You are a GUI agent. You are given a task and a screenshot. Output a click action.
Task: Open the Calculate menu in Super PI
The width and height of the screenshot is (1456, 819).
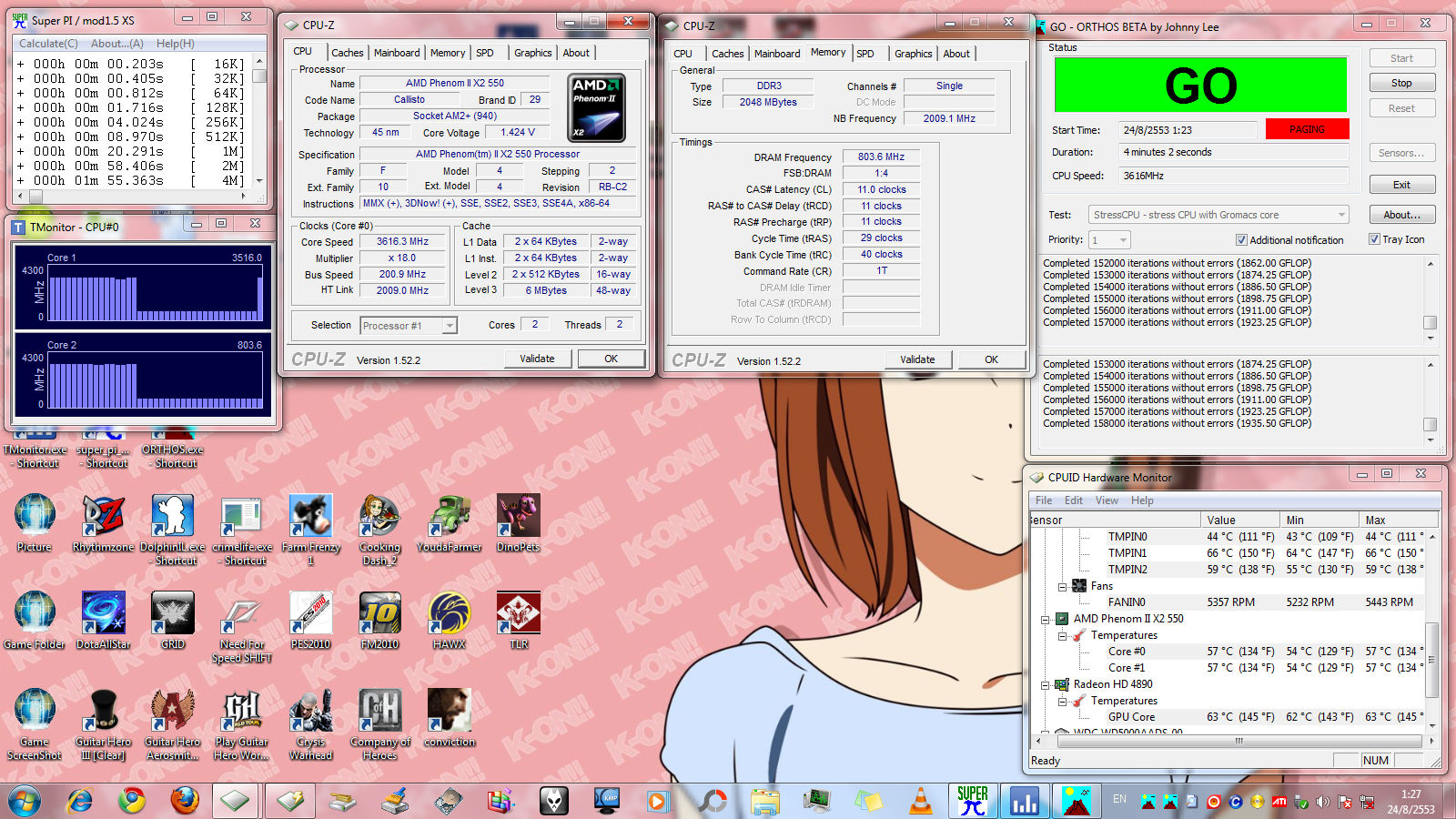(x=48, y=44)
